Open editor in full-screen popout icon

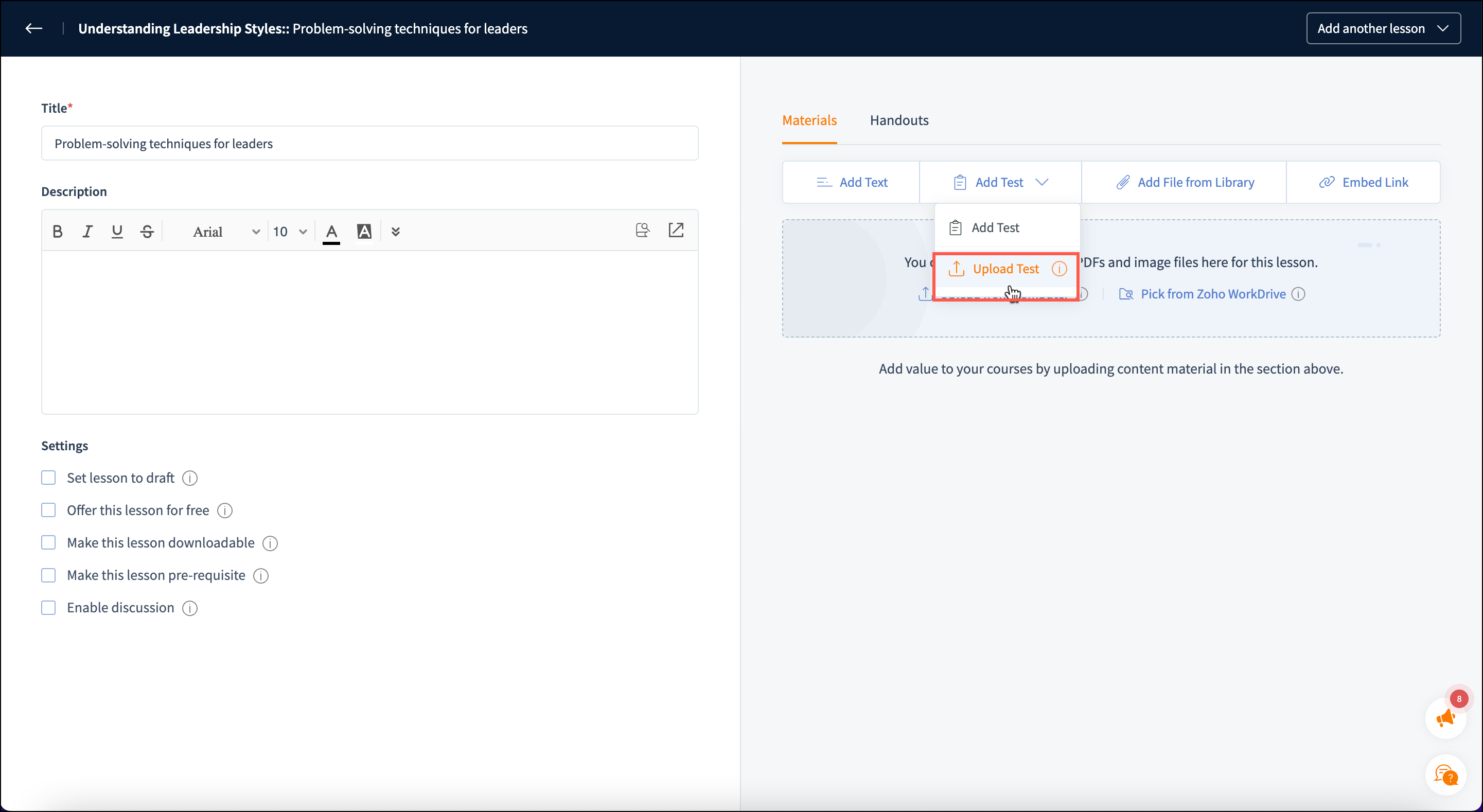(676, 231)
